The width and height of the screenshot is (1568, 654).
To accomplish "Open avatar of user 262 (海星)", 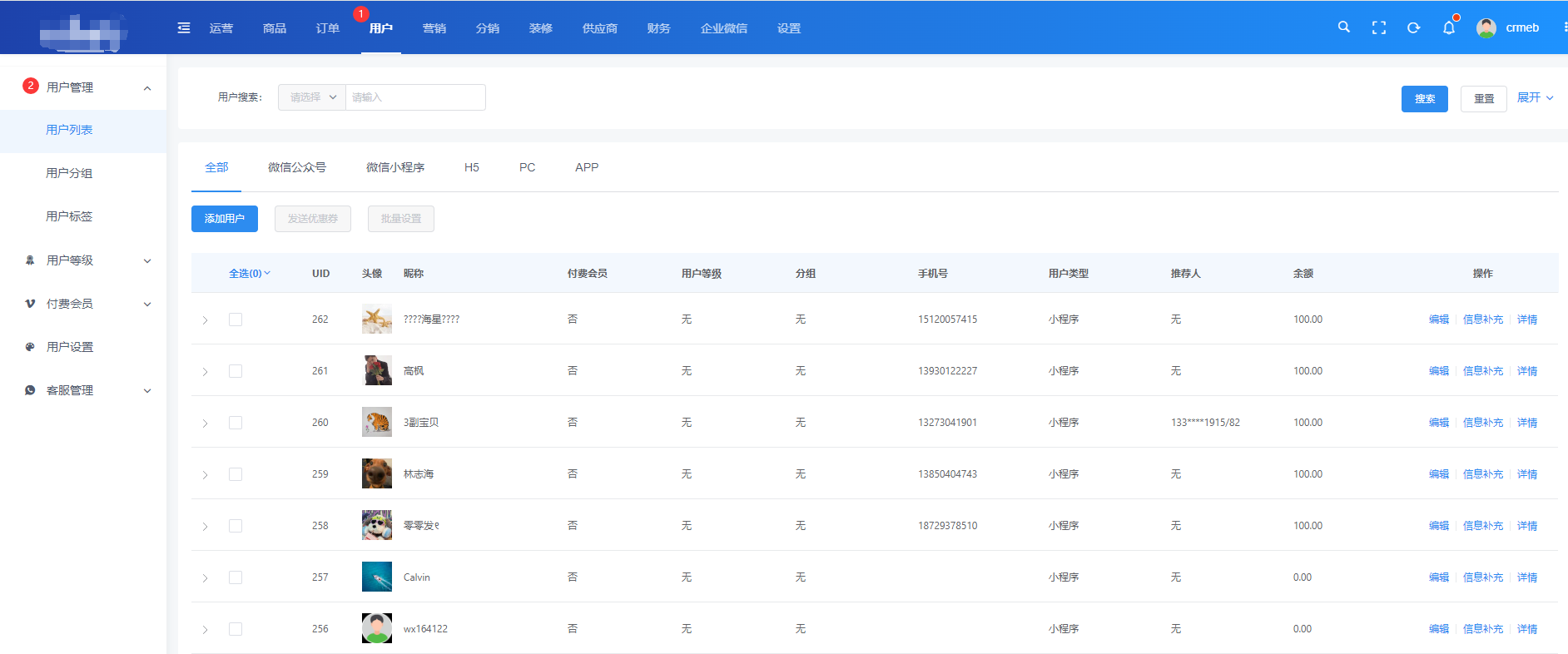I will (377, 319).
